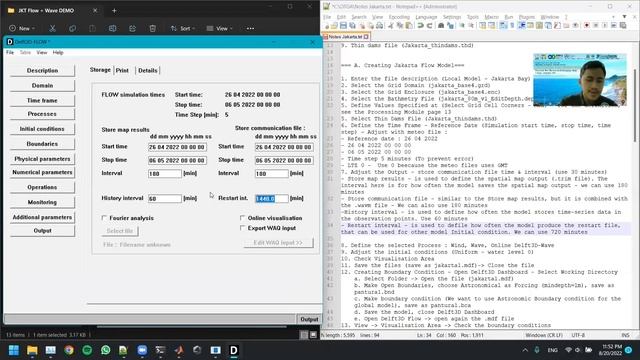Click the Cut icon in File Explorer toolbar
640x360 pixels.
(x=52, y=29)
